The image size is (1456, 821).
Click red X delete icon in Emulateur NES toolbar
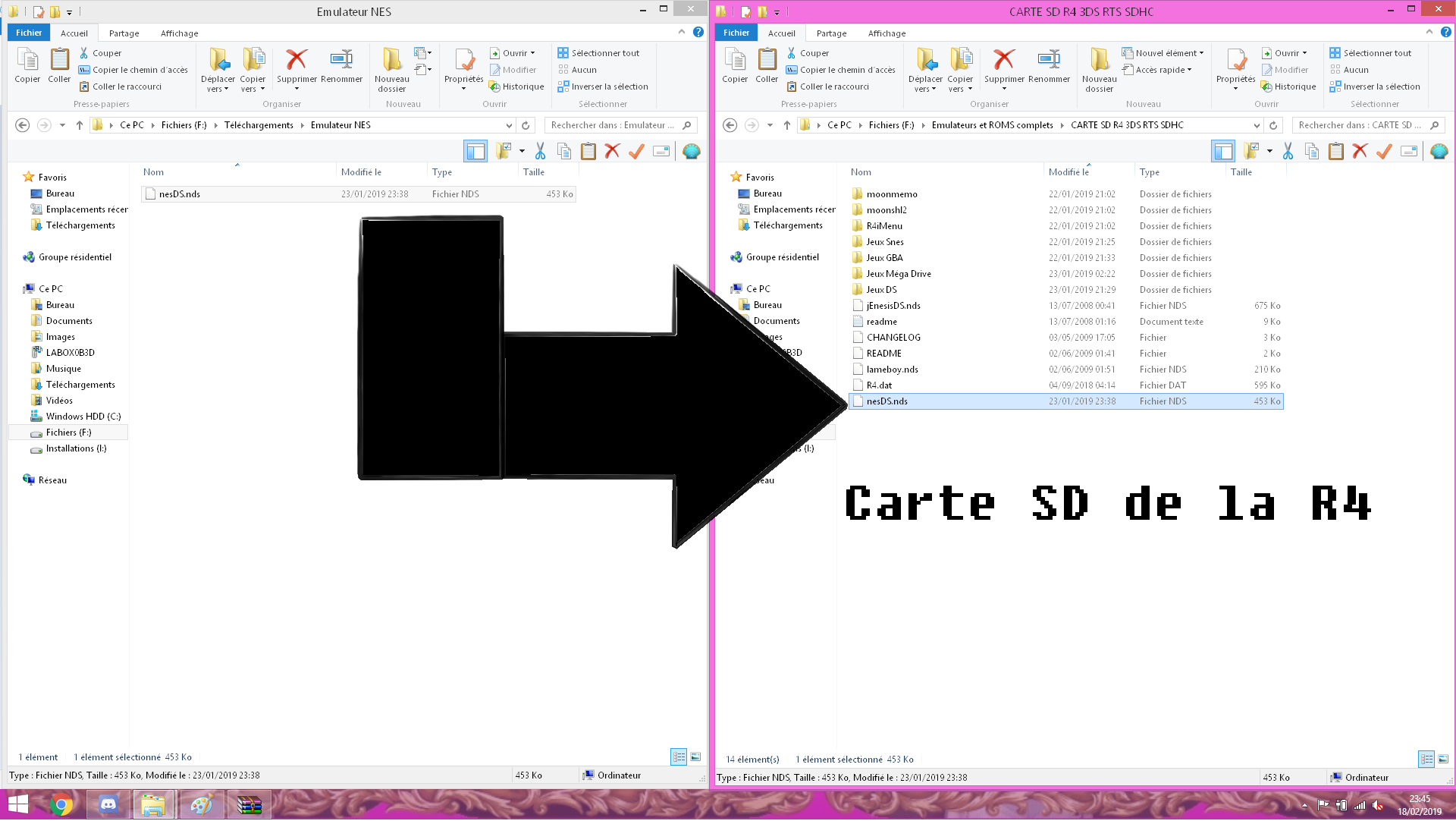(612, 151)
